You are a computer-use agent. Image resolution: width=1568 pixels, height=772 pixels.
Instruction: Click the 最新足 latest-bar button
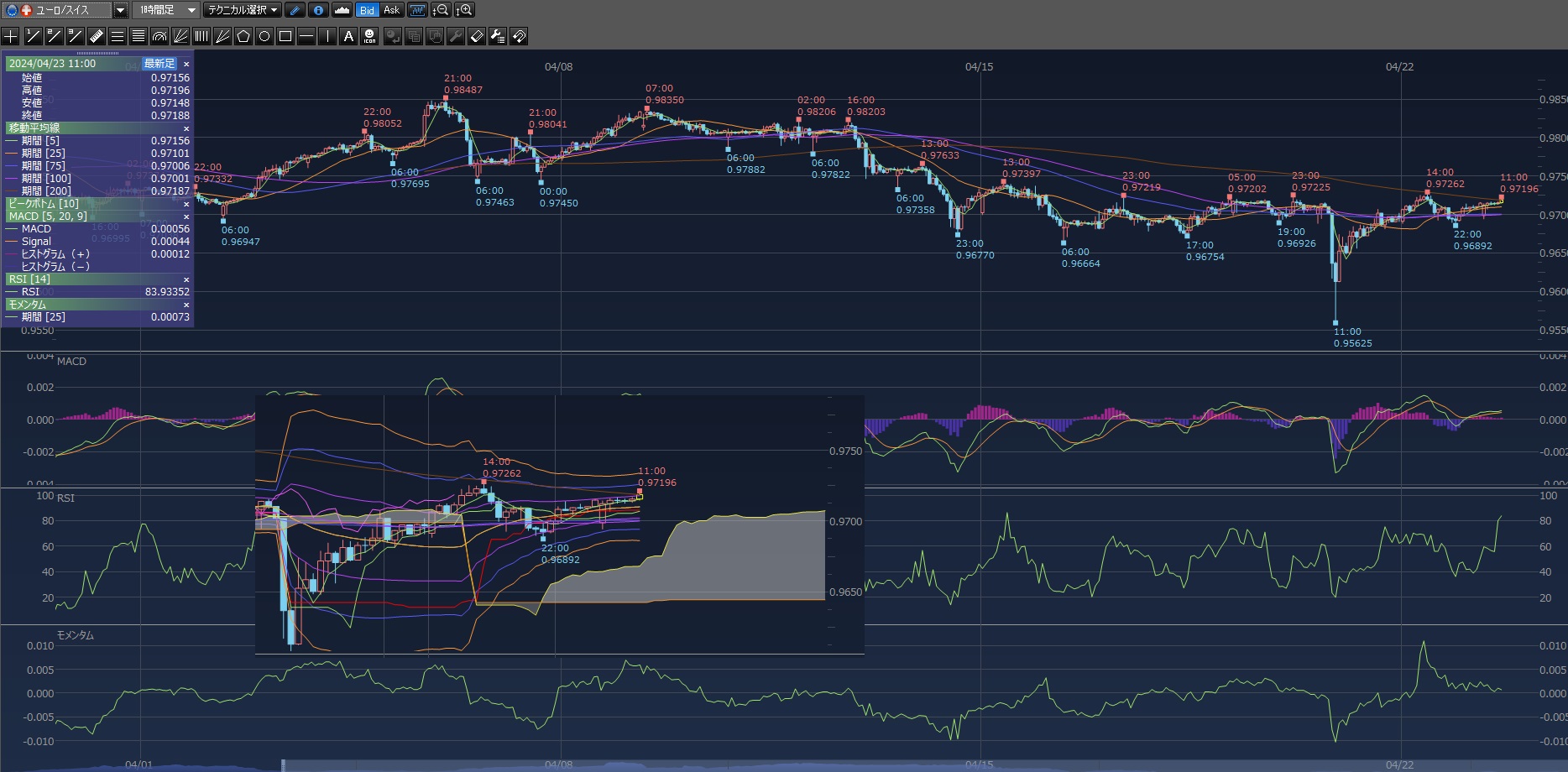pos(159,64)
